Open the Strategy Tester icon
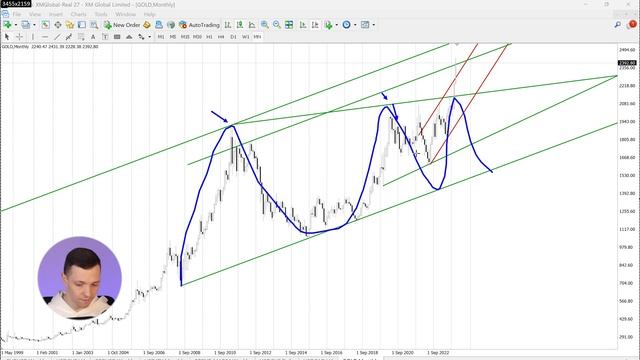 94,25
